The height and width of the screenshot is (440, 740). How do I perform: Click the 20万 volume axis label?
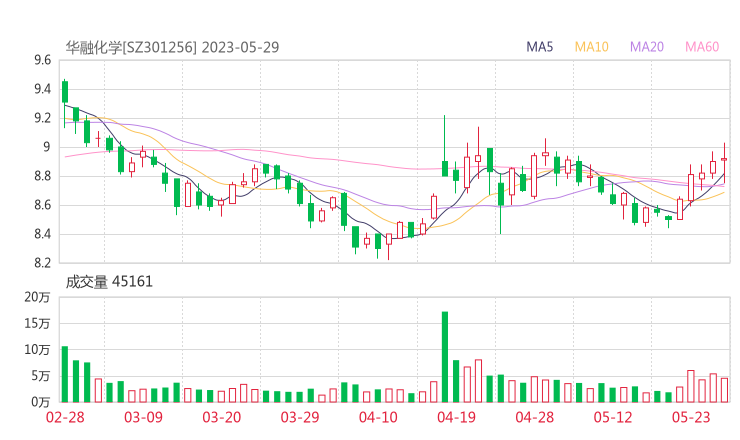tap(37, 297)
